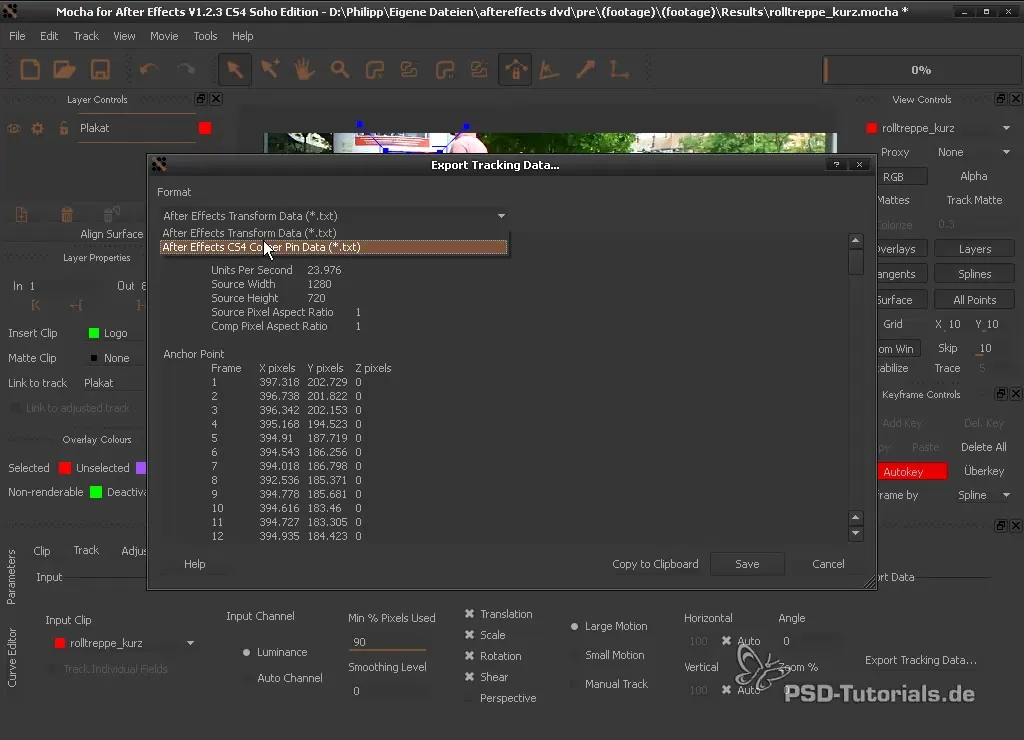Viewport: 1024px width, 740px height.
Task: Select the Move axis tool
Action: click(620, 69)
